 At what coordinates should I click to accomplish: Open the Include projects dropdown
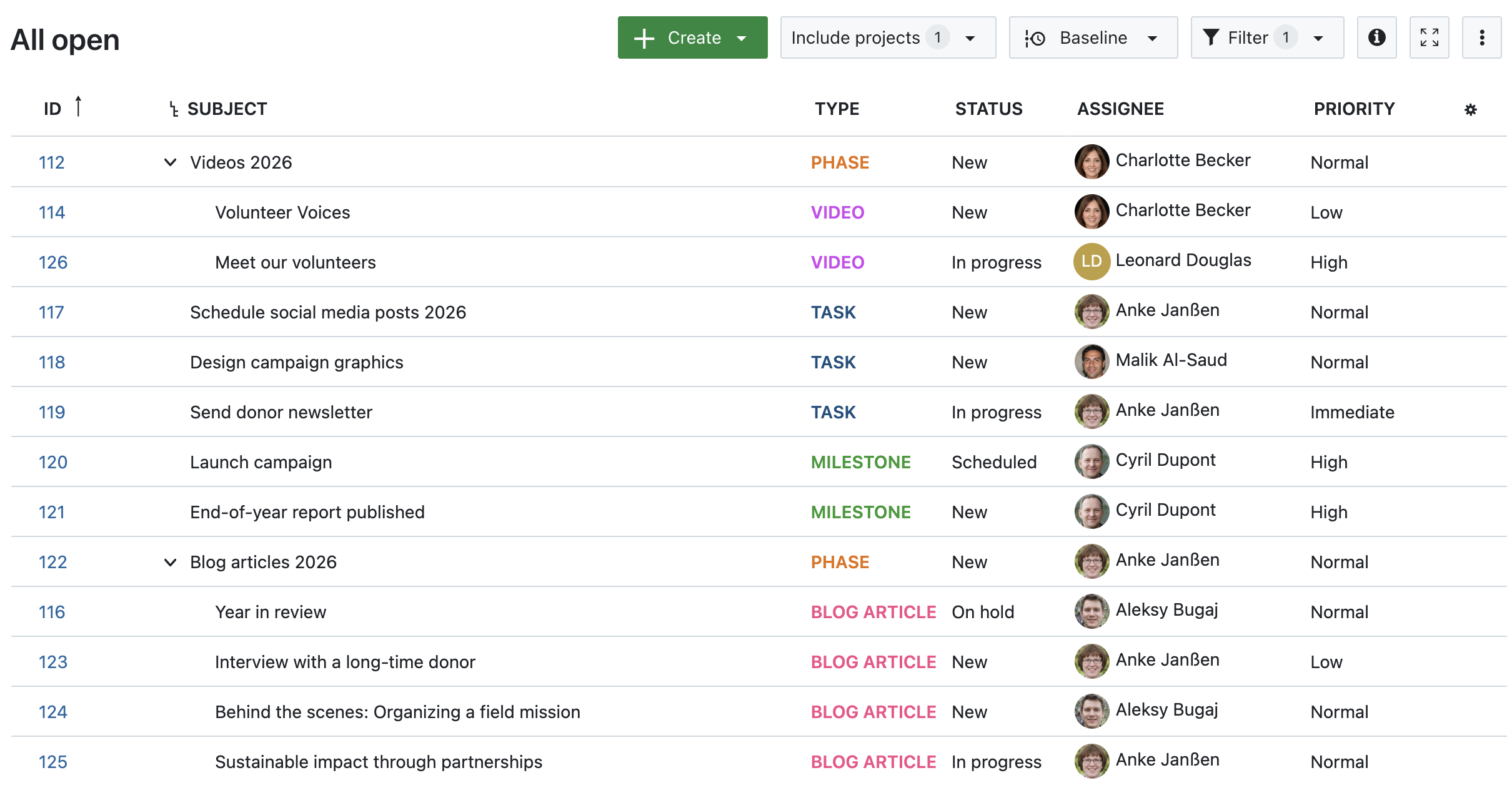pyautogui.click(x=887, y=37)
